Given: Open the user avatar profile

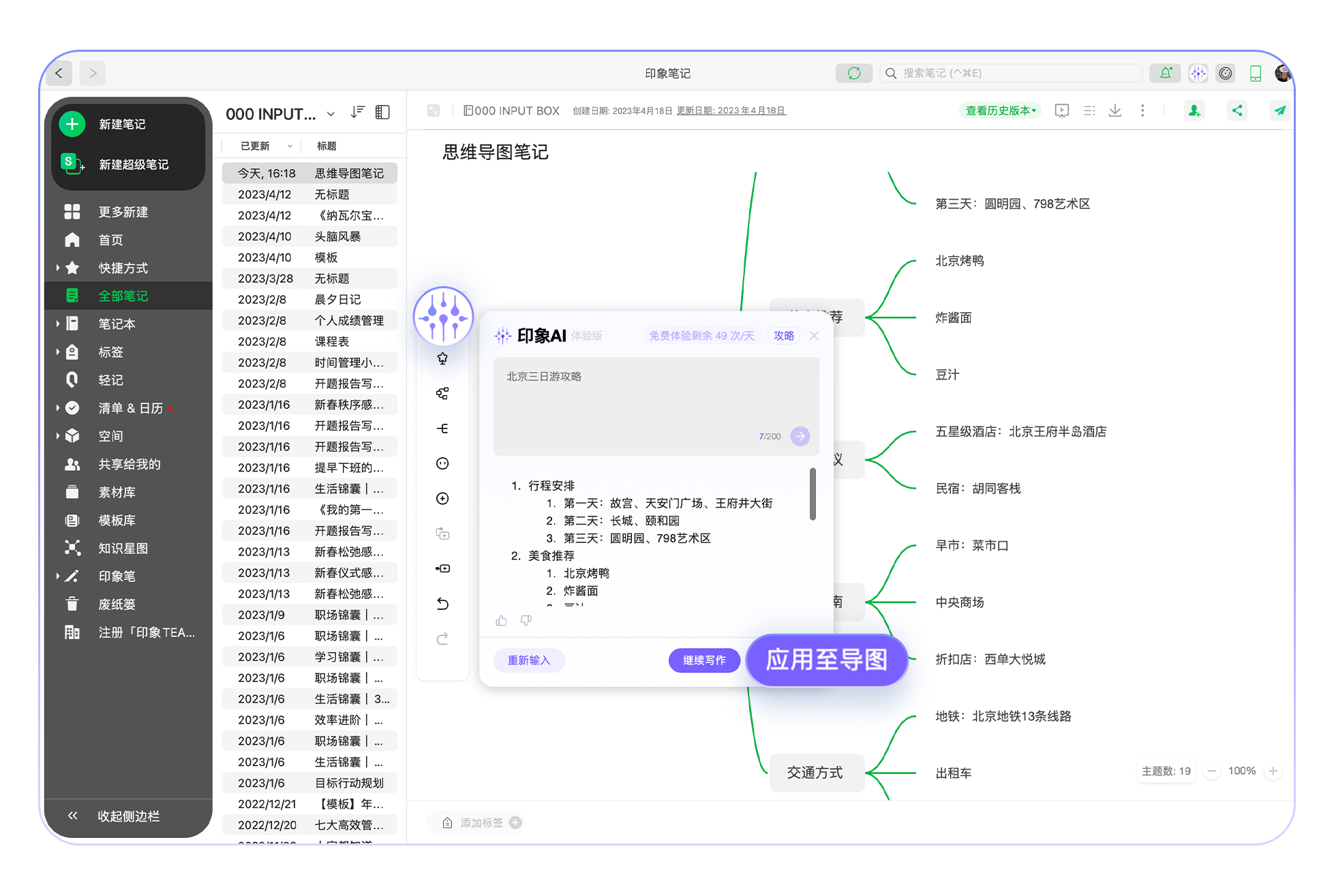Looking at the screenshot, I should pyautogui.click(x=1282, y=73).
